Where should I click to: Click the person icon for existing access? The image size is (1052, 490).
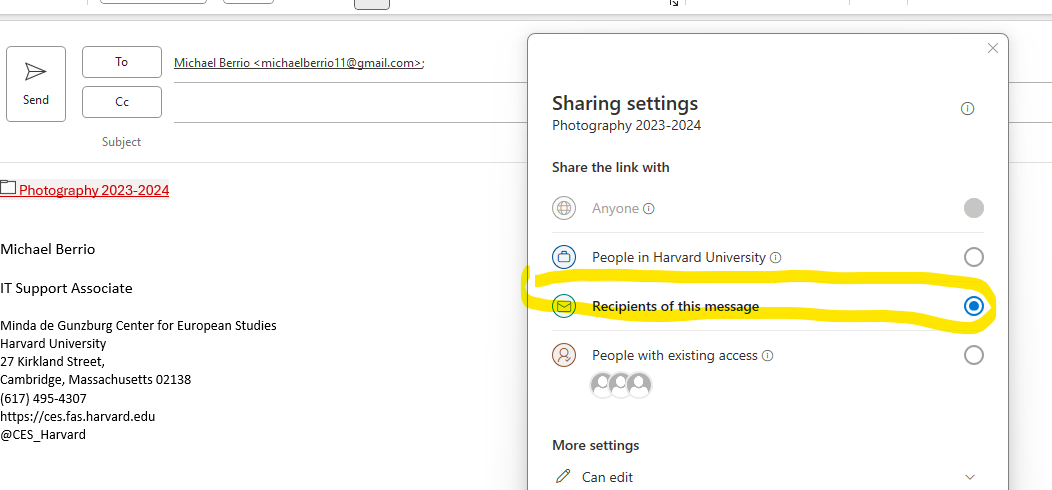(564, 355)
